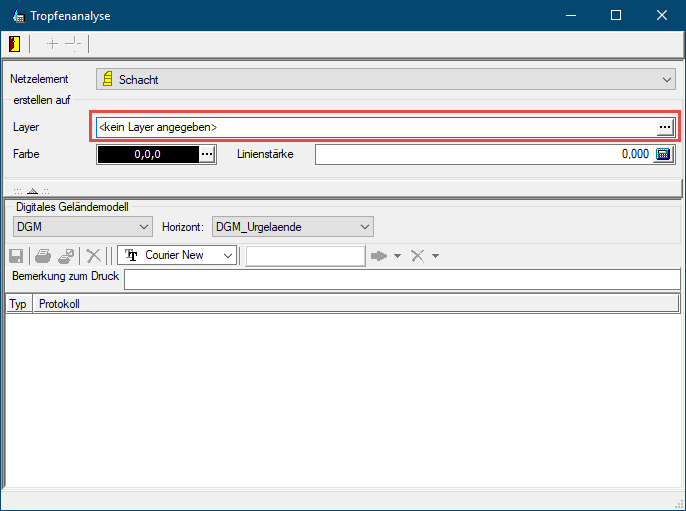The width and height of the screenshot is (686, 511).
Task: Click the Protokoll column header
Action: point(355,304)
